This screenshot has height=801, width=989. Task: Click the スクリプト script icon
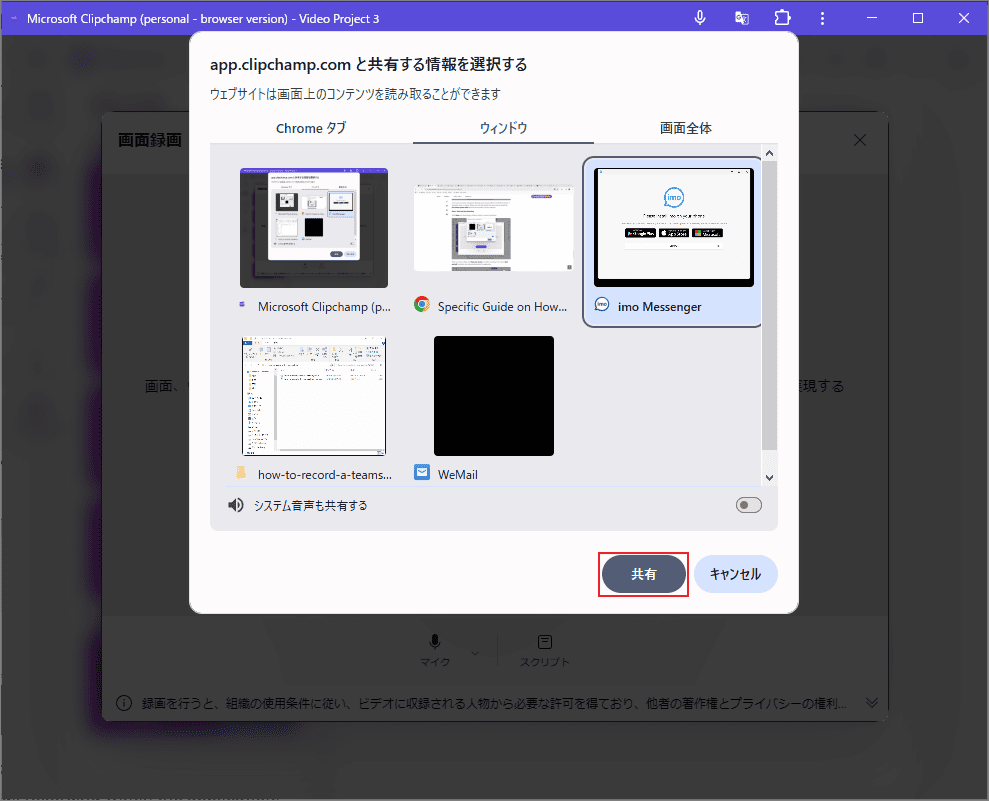[x=545, y=642]
